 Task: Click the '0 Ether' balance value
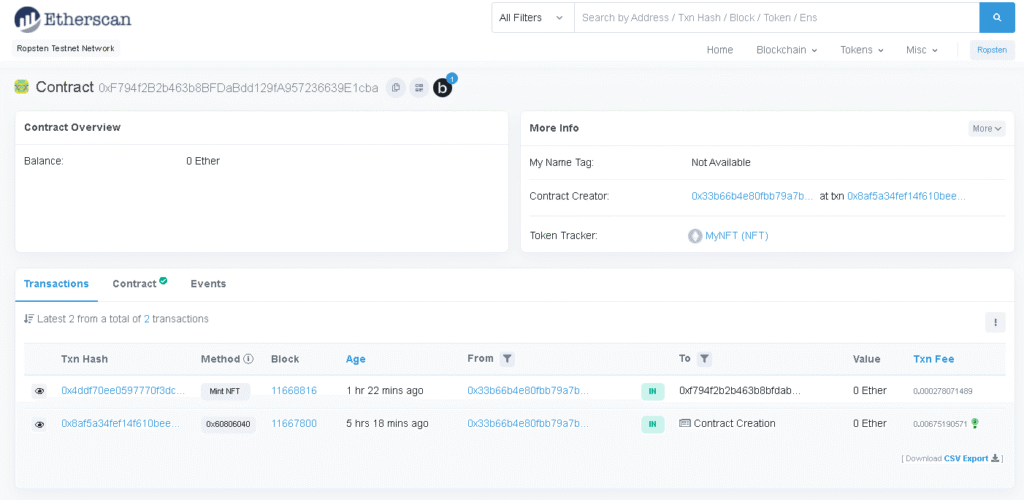[x=203, y=161]
